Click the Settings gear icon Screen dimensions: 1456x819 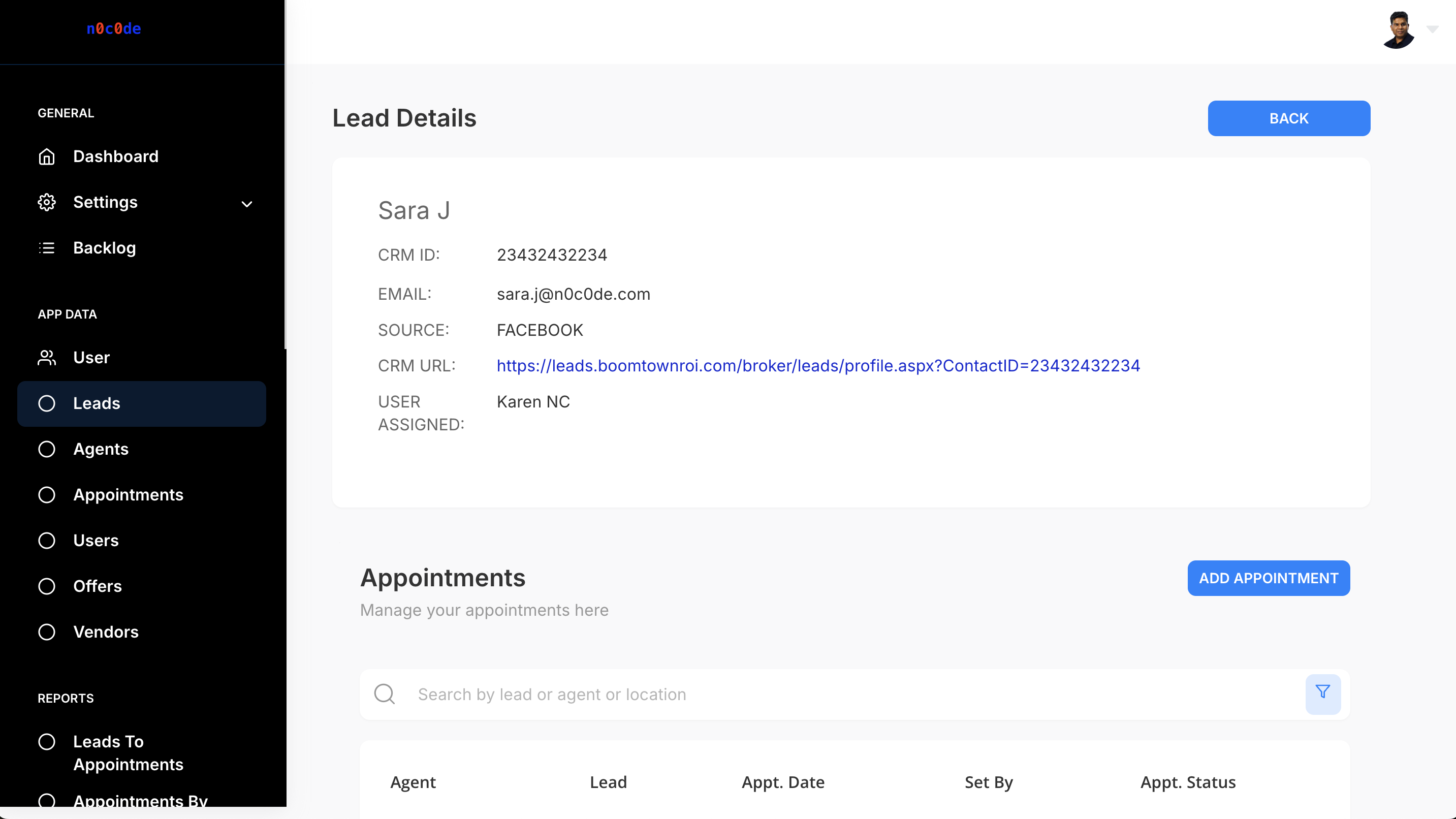[46, 202]
